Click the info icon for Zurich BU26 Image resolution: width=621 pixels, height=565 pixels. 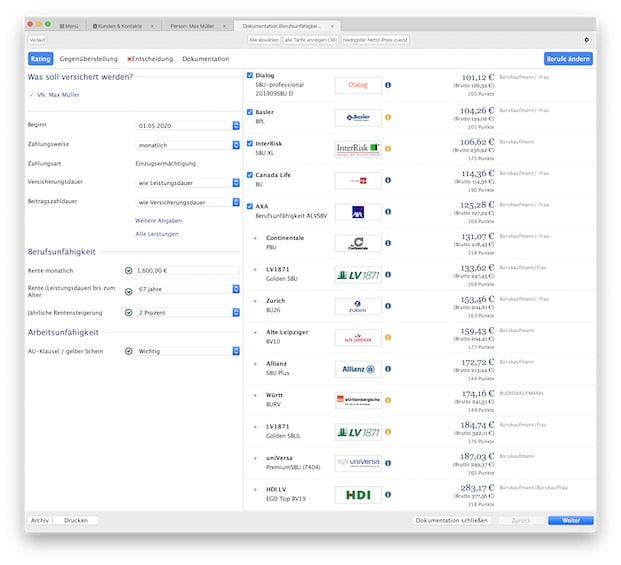point(388,306)
